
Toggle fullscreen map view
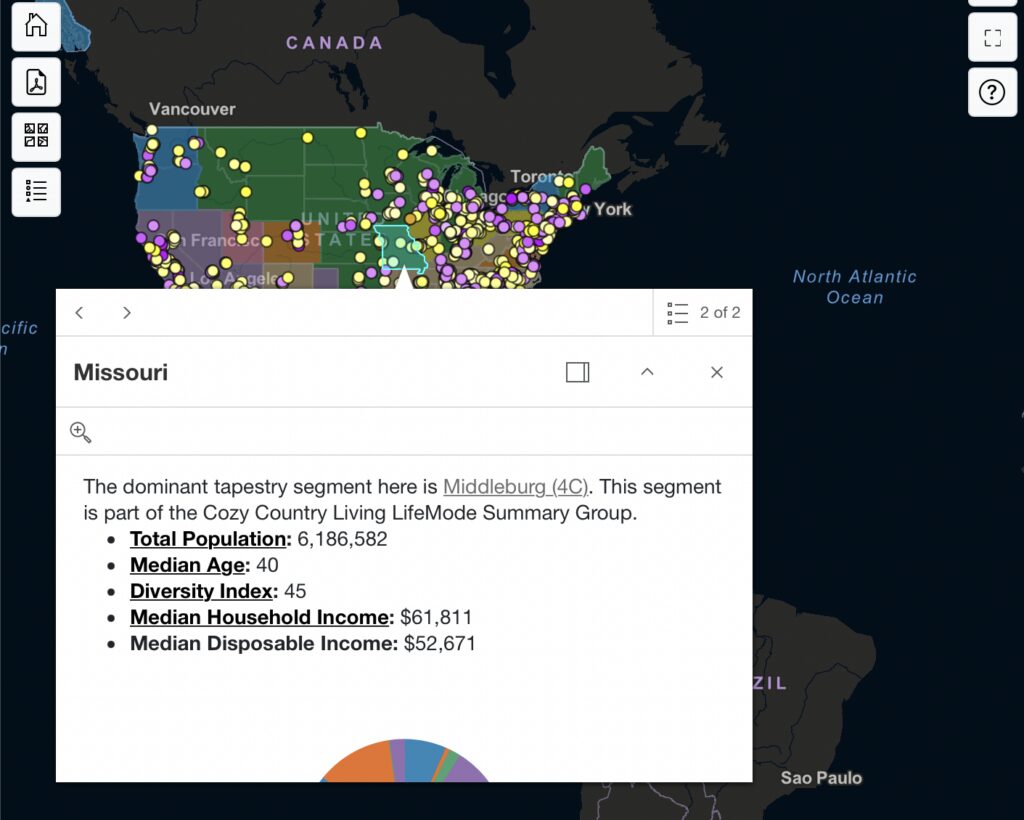[x=992, y=38]
